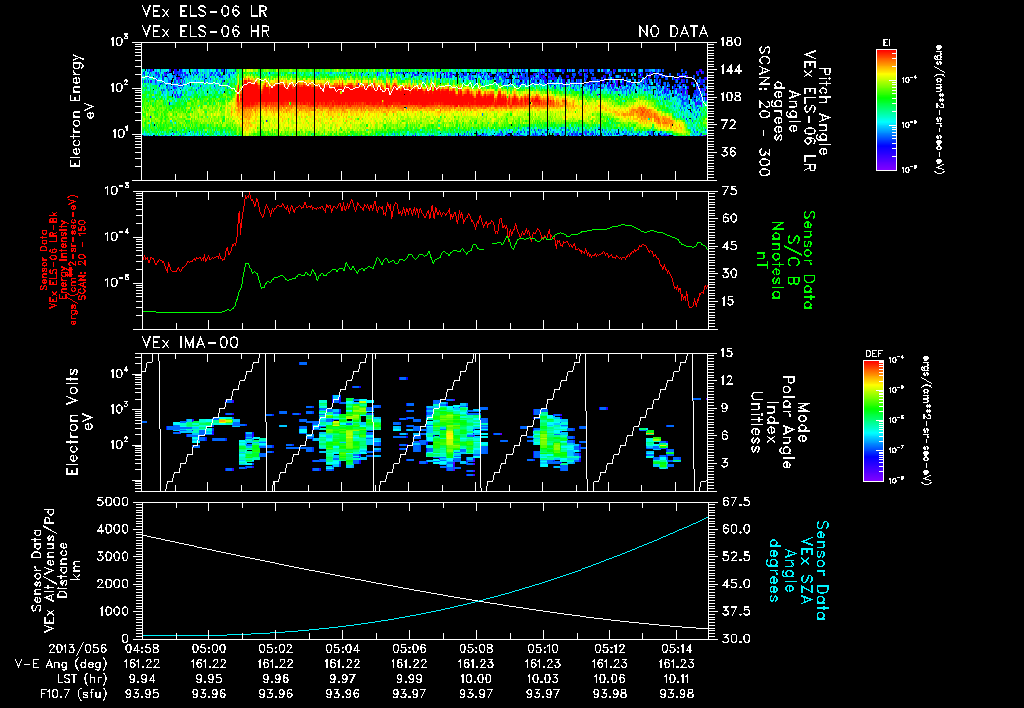Click the '15' polar index axis tick
Image resolution: width=1024 pixels, height=708 pixels.
727,353
